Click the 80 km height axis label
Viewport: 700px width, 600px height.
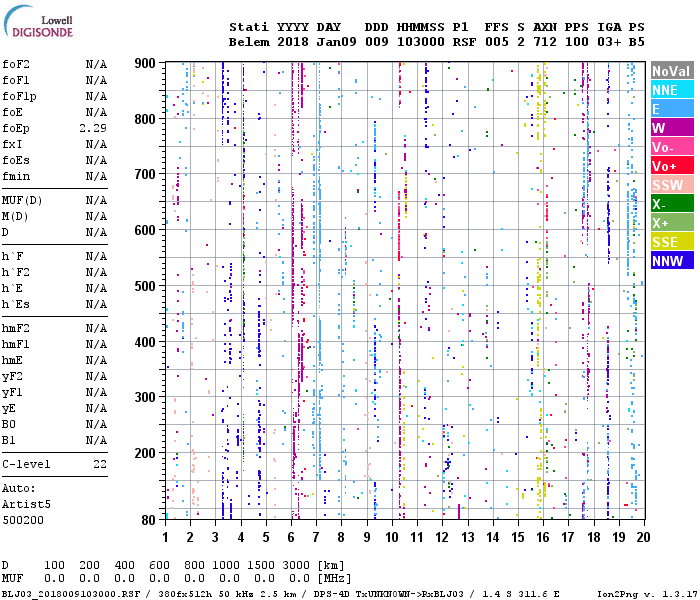(149, 520)
